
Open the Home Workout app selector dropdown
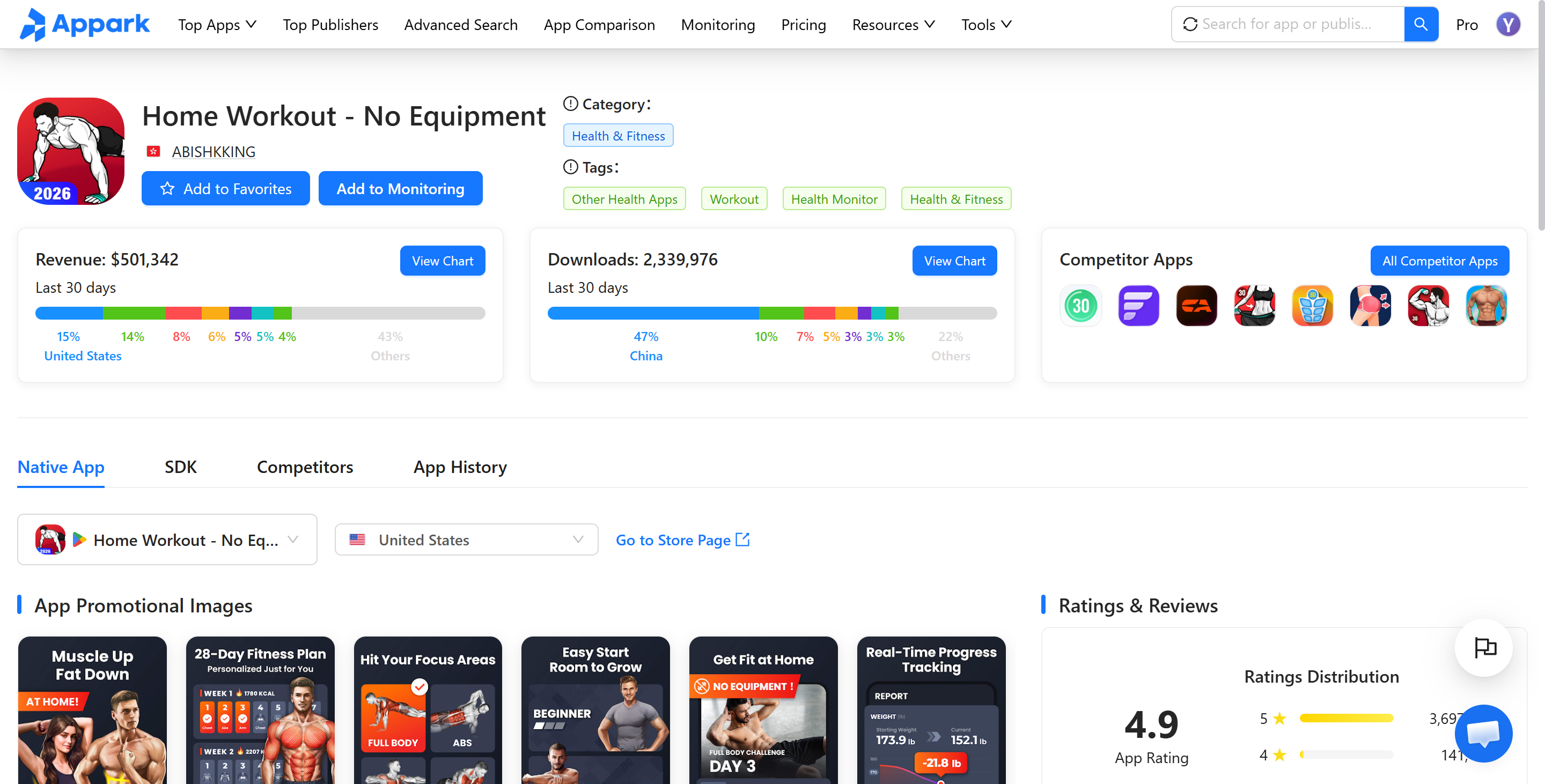point(167,539)
